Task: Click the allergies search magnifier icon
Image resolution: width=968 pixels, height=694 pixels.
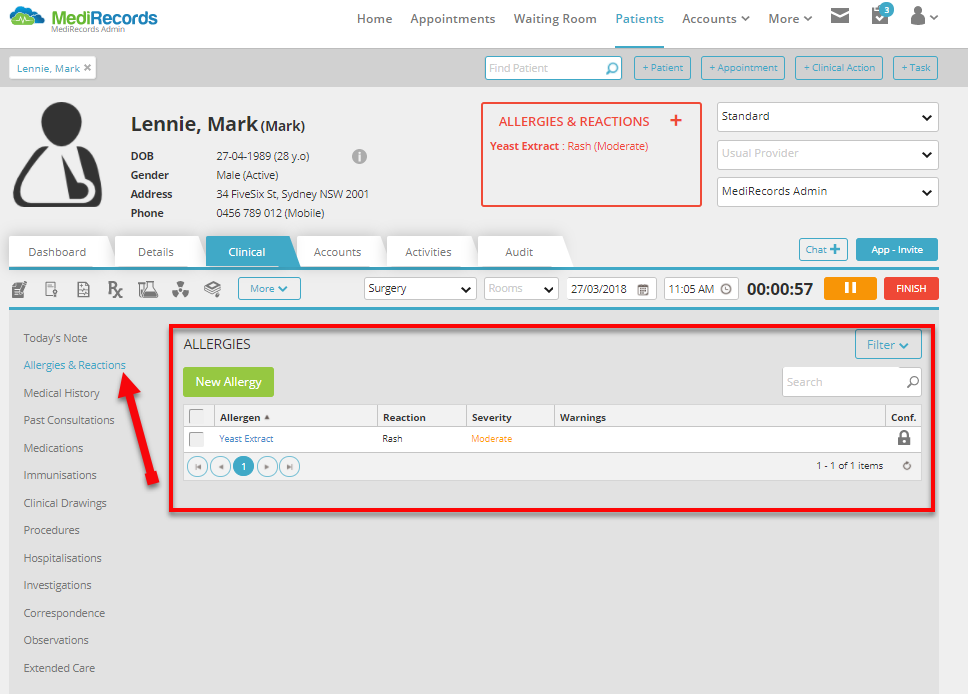Action: (x=912, y=382)
